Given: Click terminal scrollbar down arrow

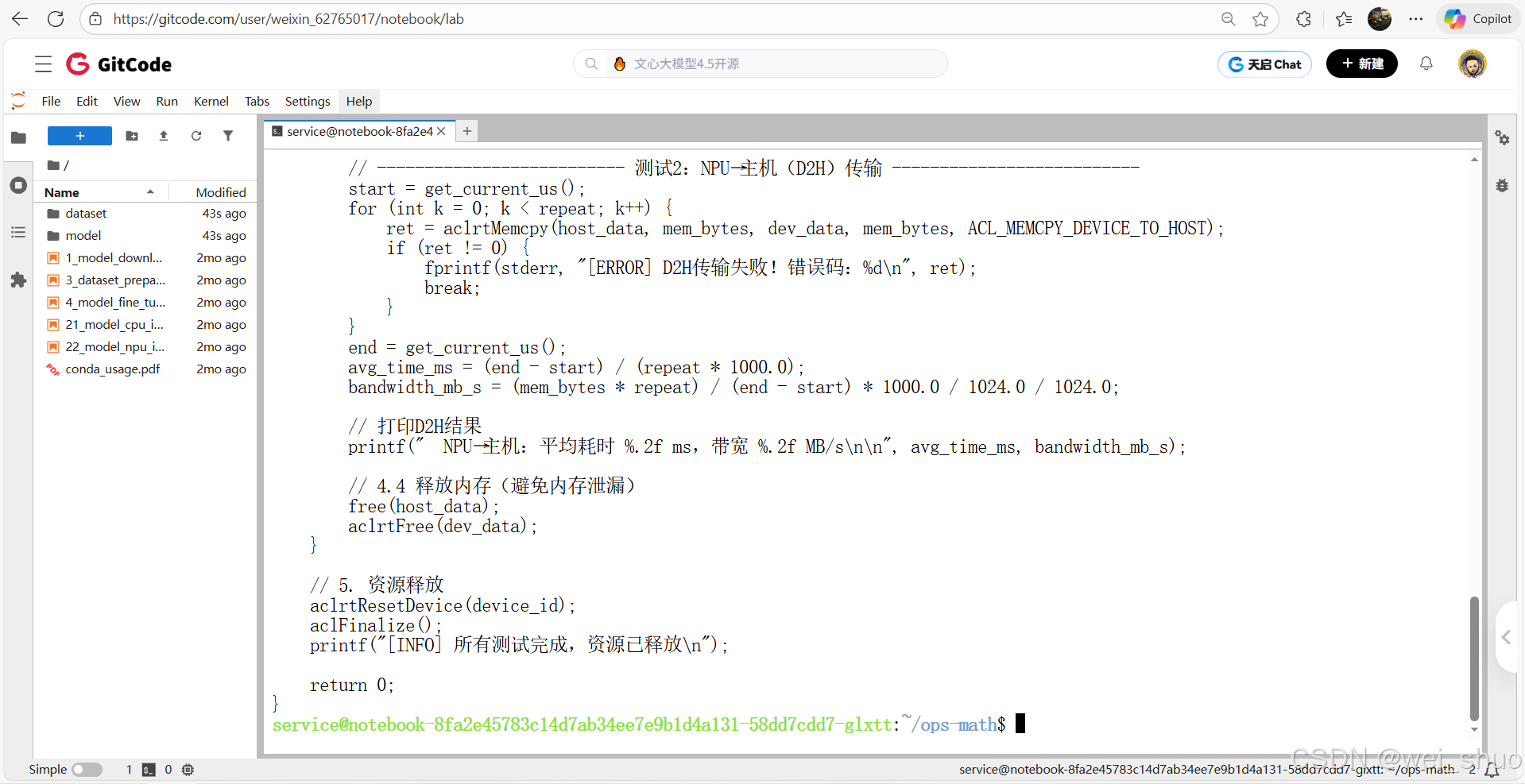Looking at the screenshot, I should point(1474,730).
